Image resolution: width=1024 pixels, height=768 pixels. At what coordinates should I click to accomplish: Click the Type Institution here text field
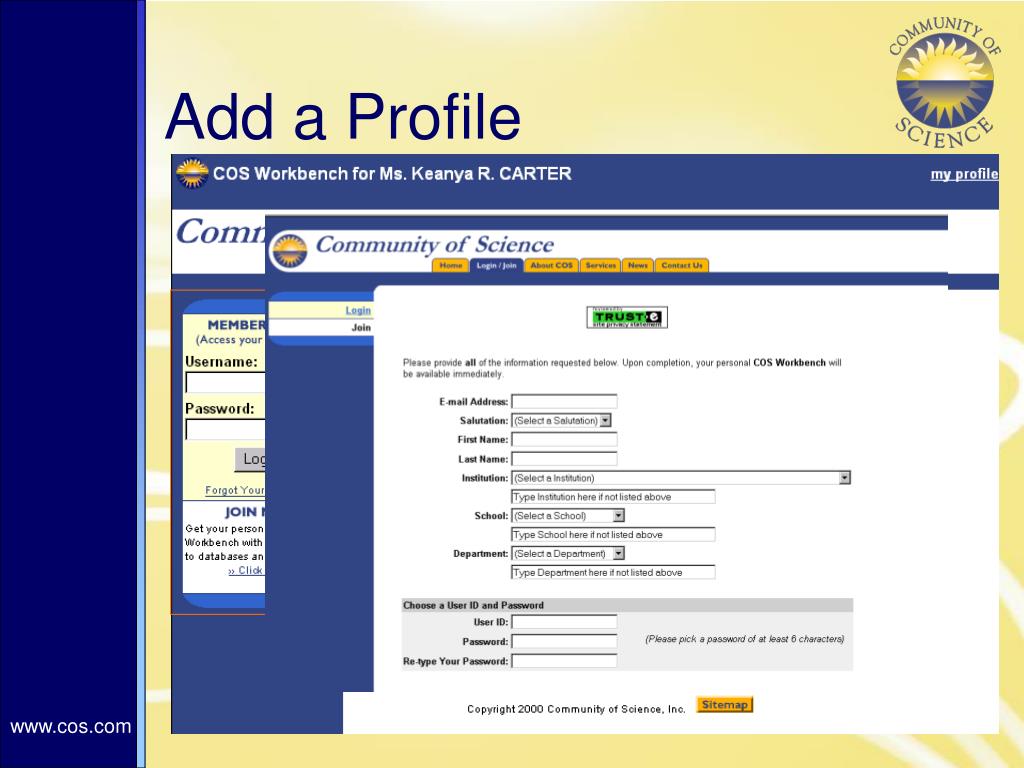click(x=613, y=497)
